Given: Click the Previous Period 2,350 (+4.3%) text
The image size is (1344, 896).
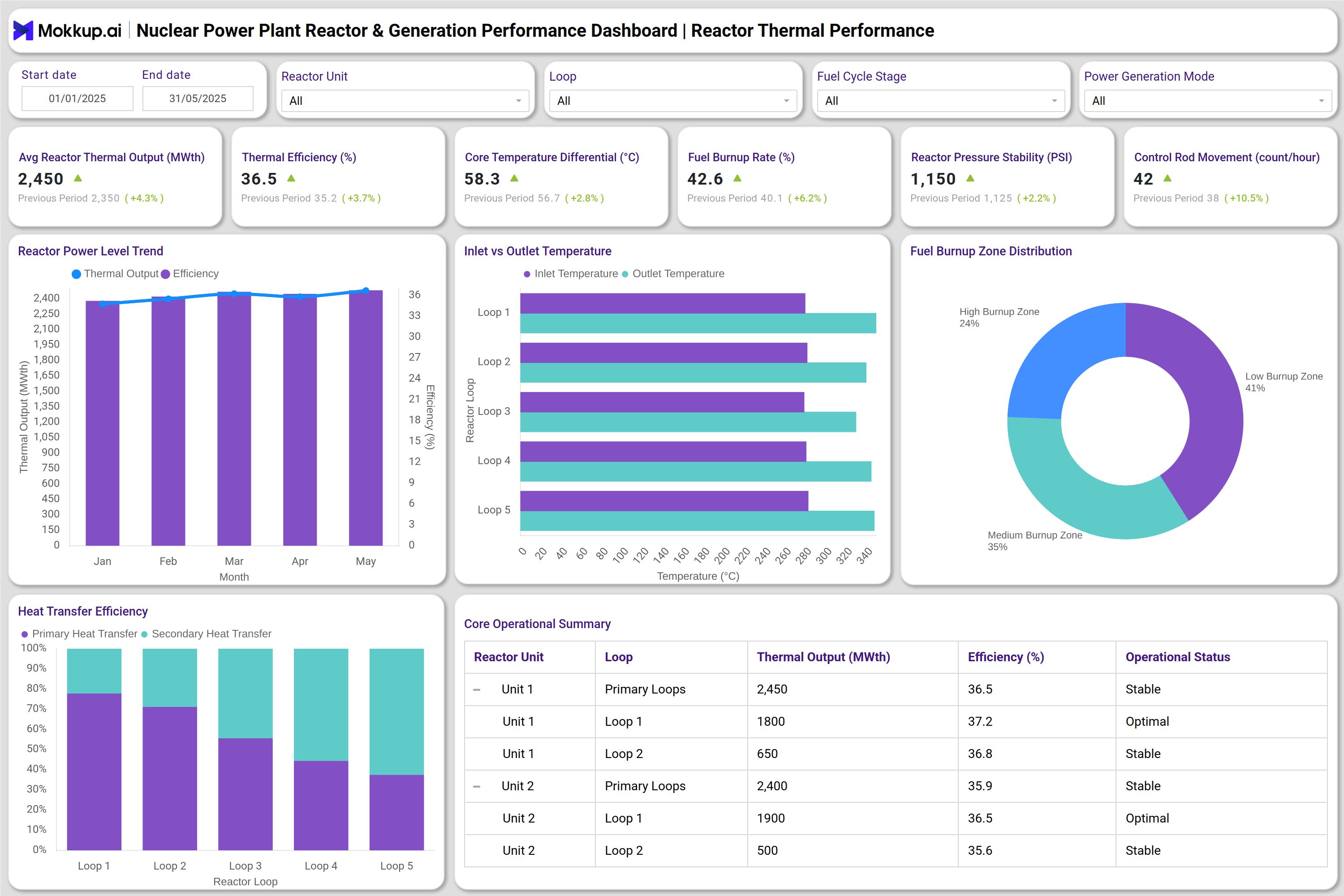Looking at the screenshot, I should point(91,198).
